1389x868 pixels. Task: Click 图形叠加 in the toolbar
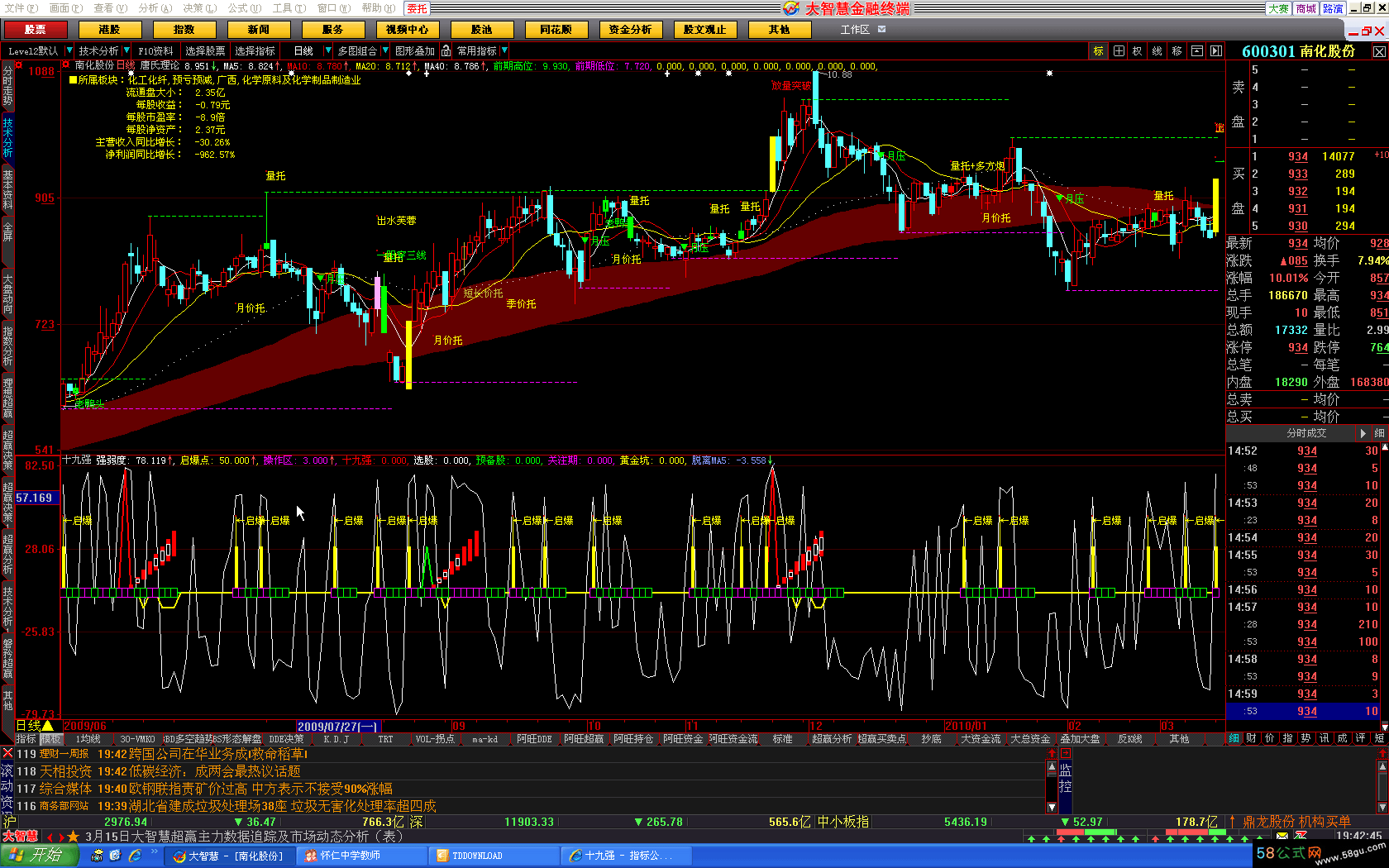415,51
